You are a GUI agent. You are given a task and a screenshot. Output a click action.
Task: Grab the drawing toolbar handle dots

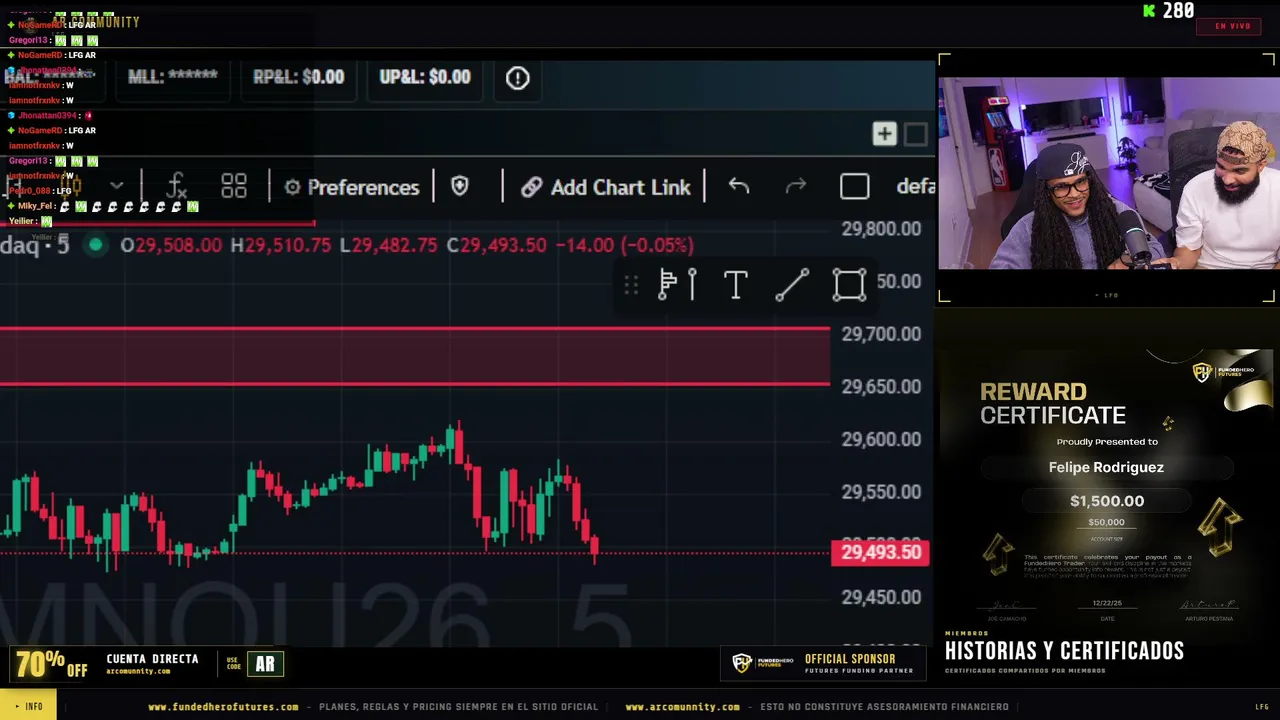631,286
